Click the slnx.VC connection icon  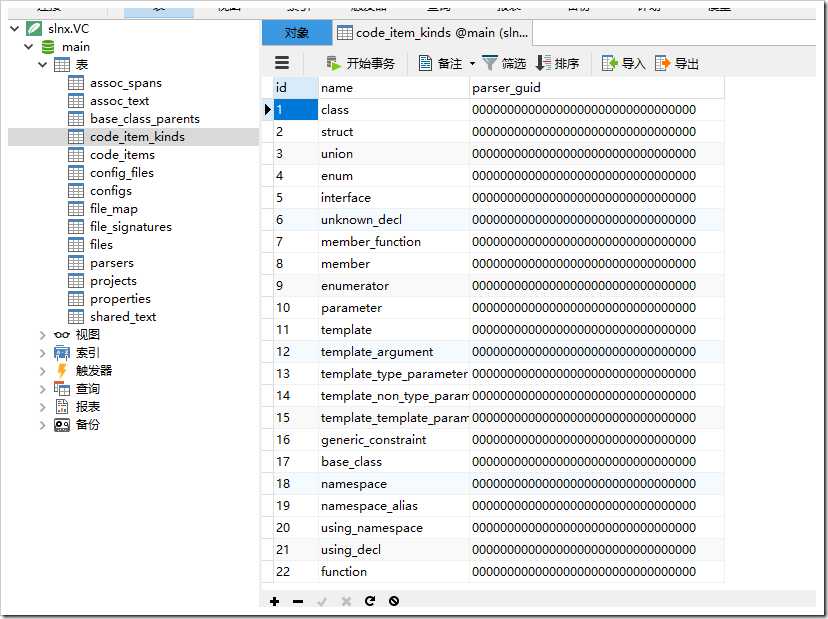pyautogui.click(x=34, y=29)
